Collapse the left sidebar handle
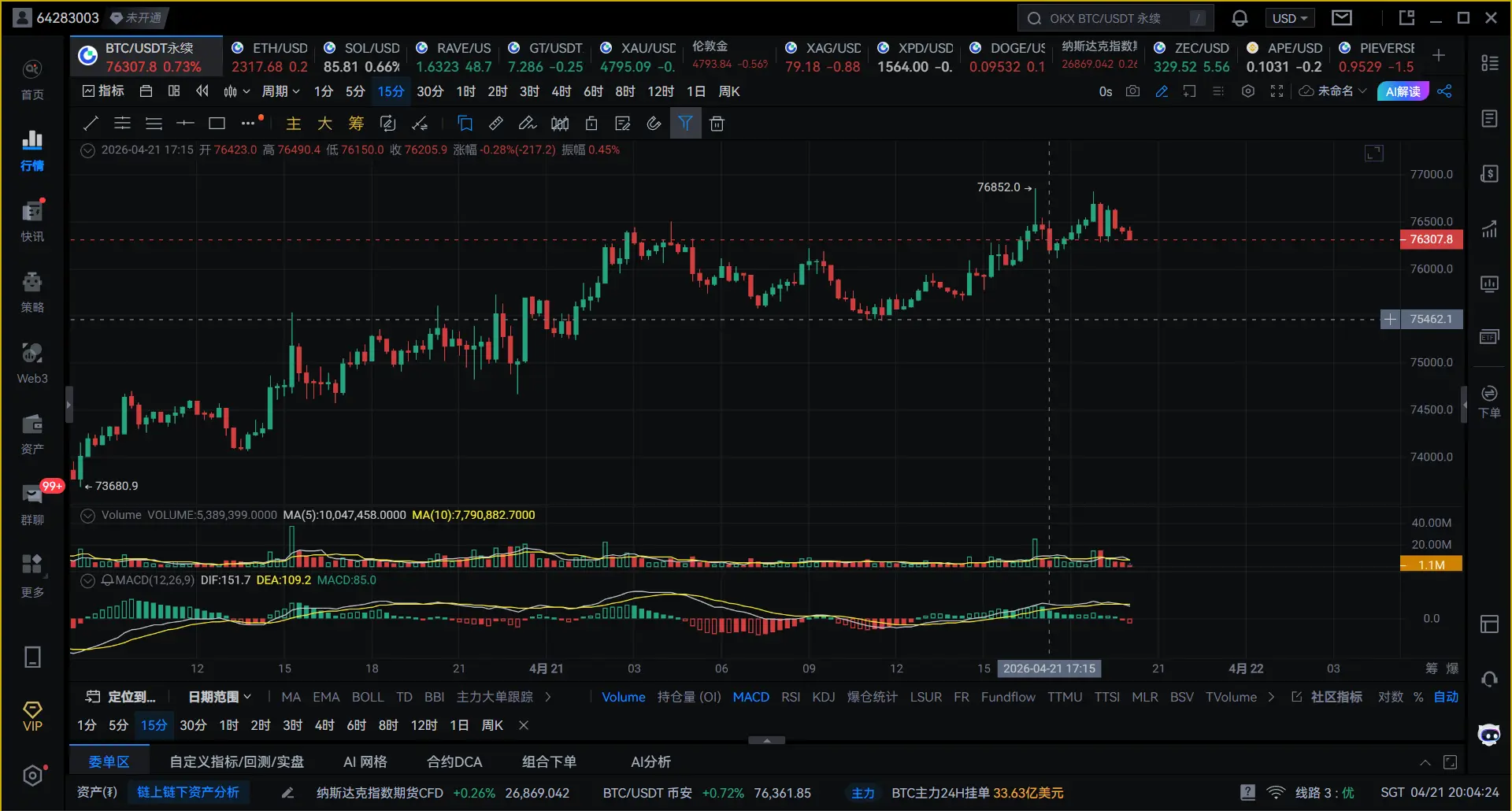The width and height of the screenshot is (1512, 811). point(69,405)
